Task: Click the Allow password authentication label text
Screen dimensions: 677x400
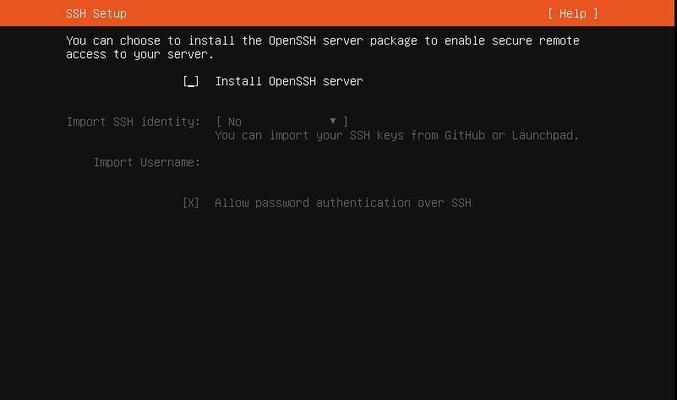Action: (x=343, y=203)
